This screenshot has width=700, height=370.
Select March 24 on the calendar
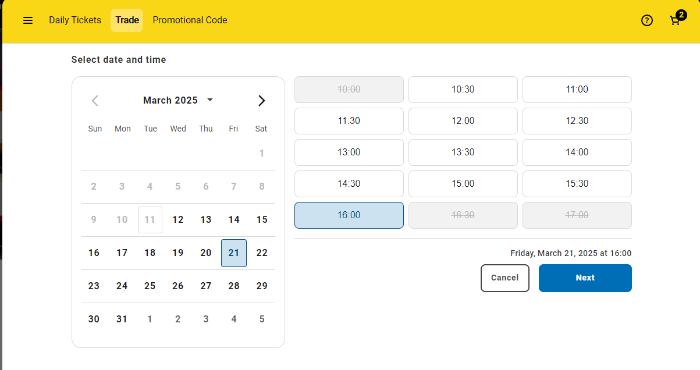122,286
